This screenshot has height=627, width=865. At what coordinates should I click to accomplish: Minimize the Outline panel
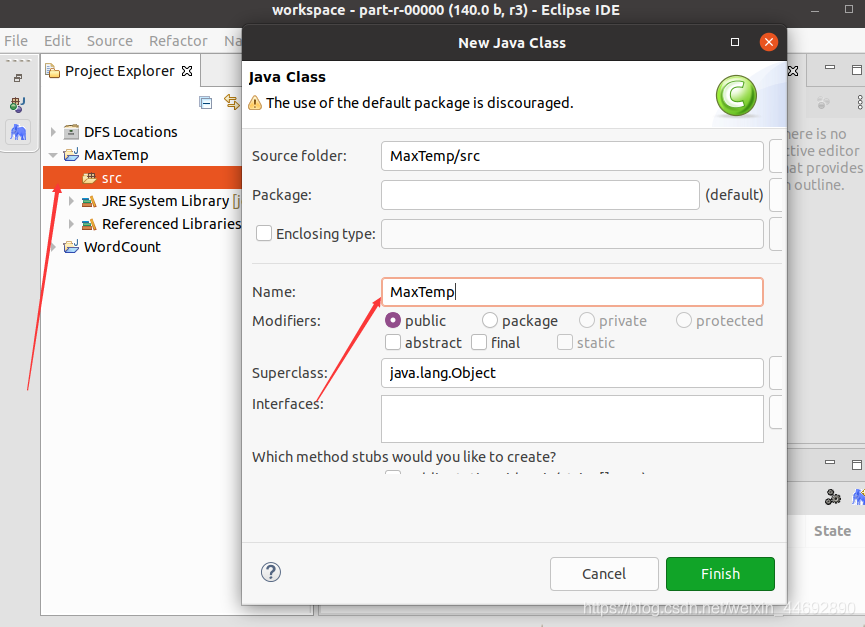click(830, 67)
